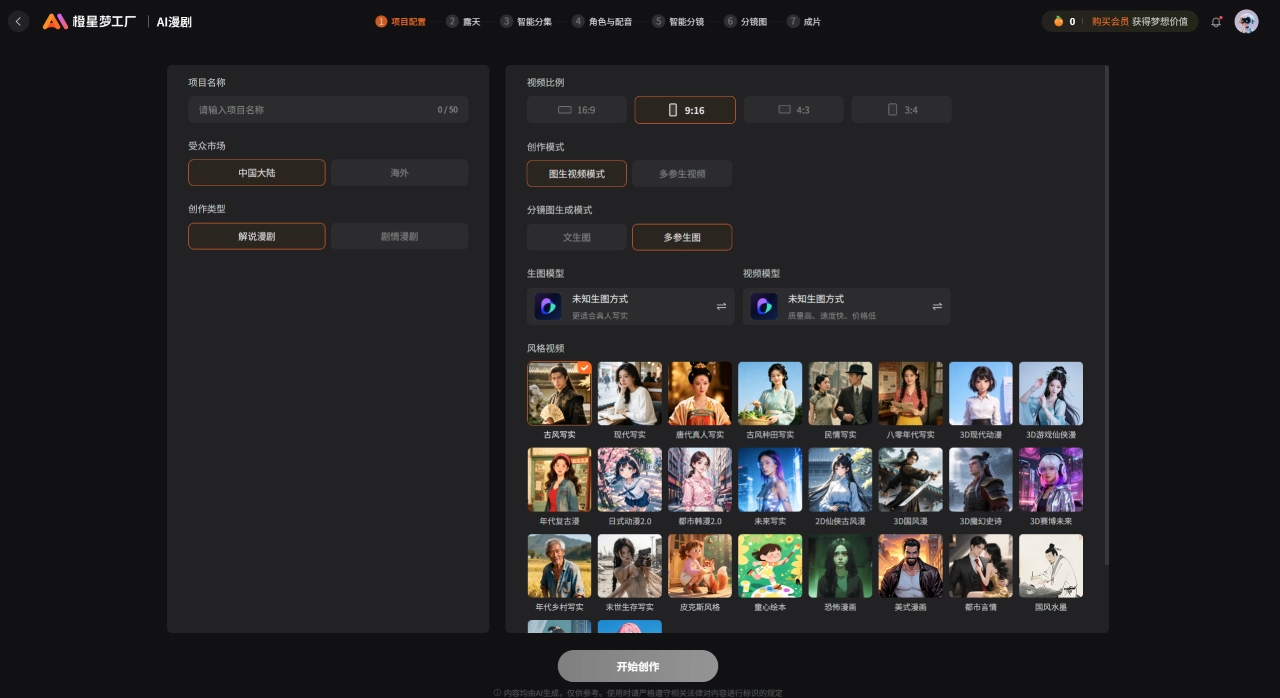Go to step 1 项目配置
Viewport: 1280px width, 698px height.
pos(401,21)
